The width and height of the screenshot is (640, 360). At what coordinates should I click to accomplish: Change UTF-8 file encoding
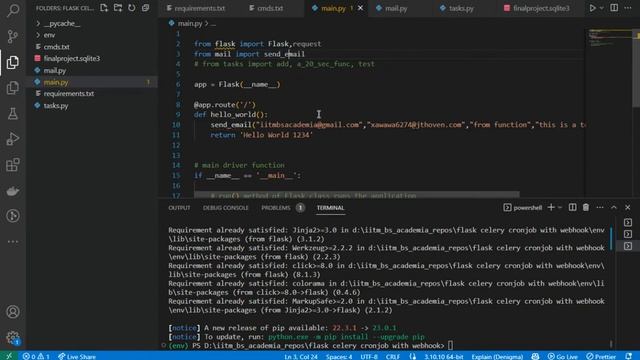click(369, 356)
